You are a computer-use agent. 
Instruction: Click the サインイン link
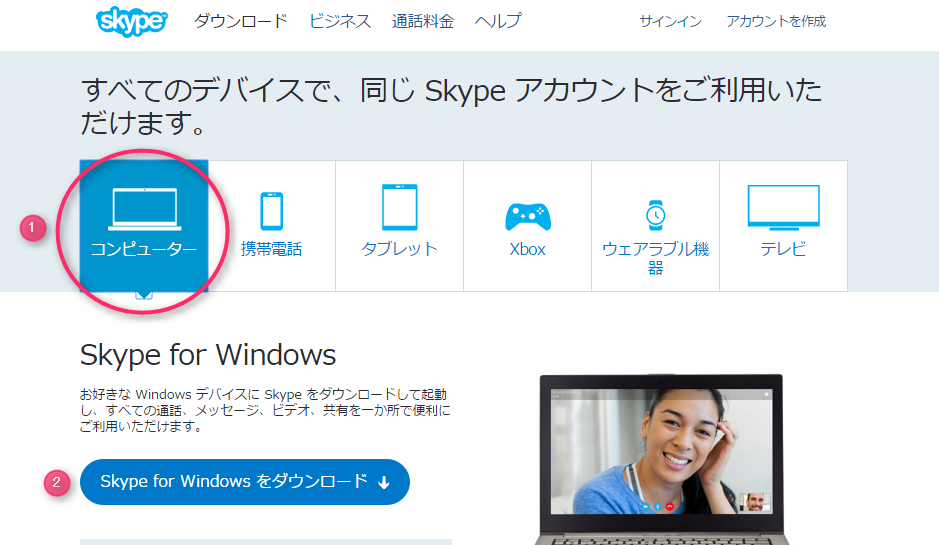[x=670, y=22]
